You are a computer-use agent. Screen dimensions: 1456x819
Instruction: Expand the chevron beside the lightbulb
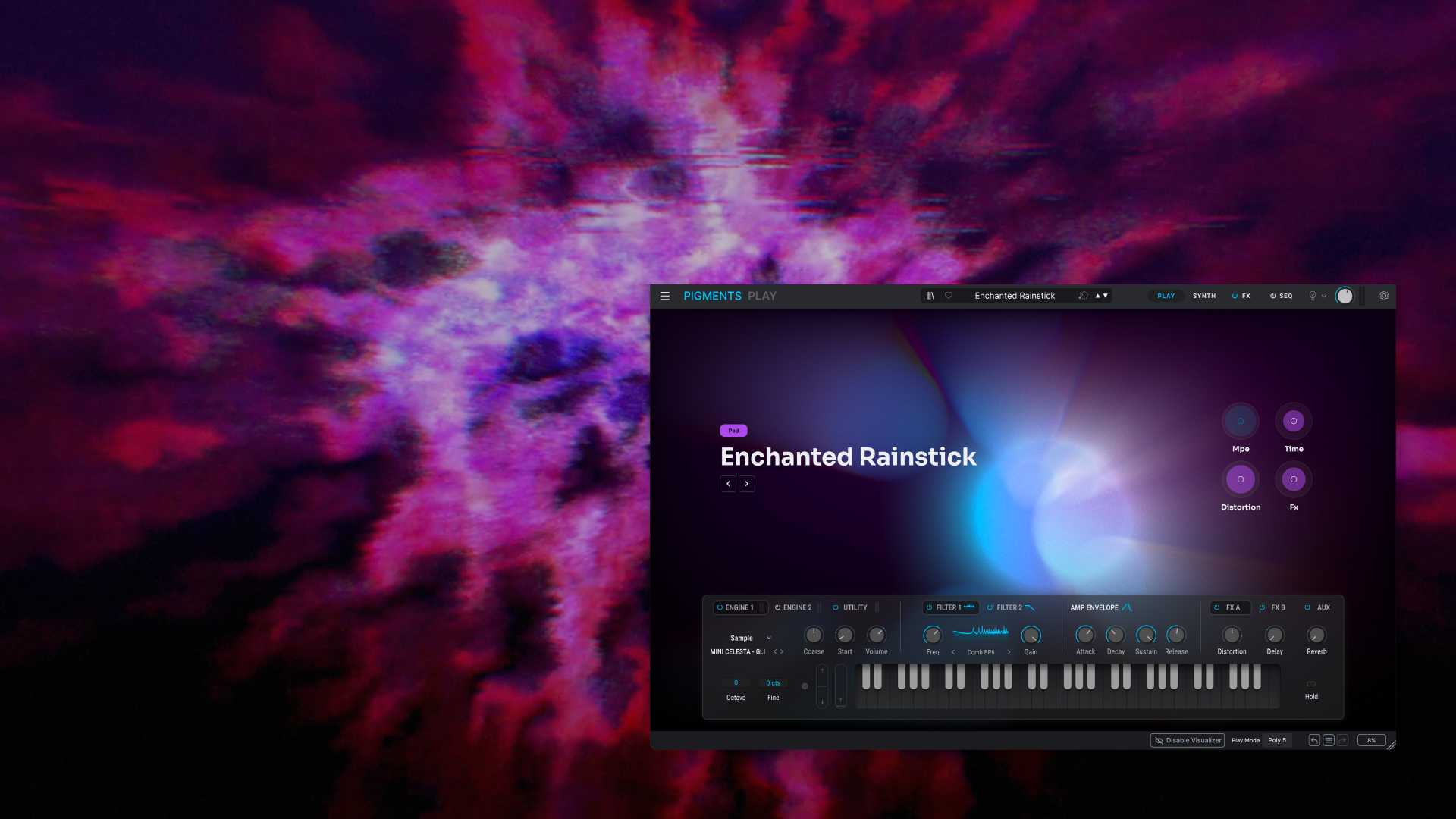click(1324, 297)
